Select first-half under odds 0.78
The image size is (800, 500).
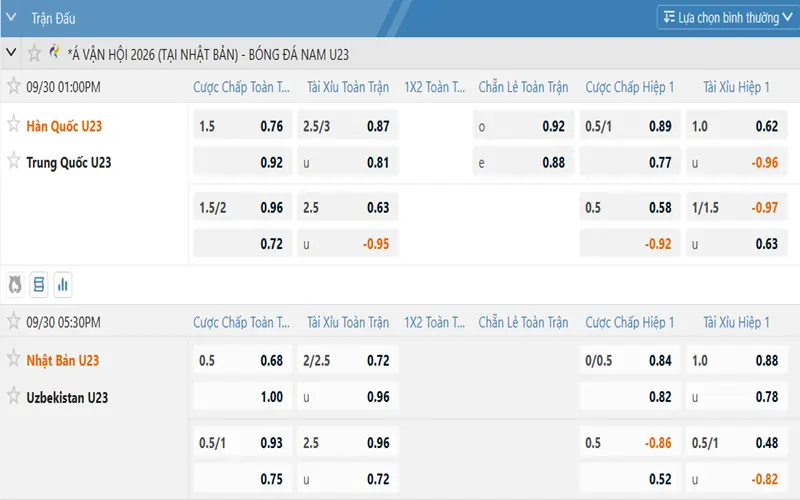click(x=737, y=396)
